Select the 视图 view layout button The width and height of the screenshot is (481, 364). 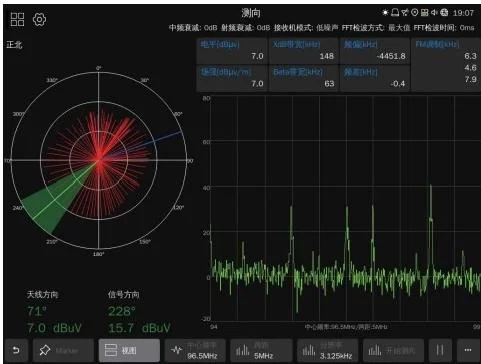(129, 350)
